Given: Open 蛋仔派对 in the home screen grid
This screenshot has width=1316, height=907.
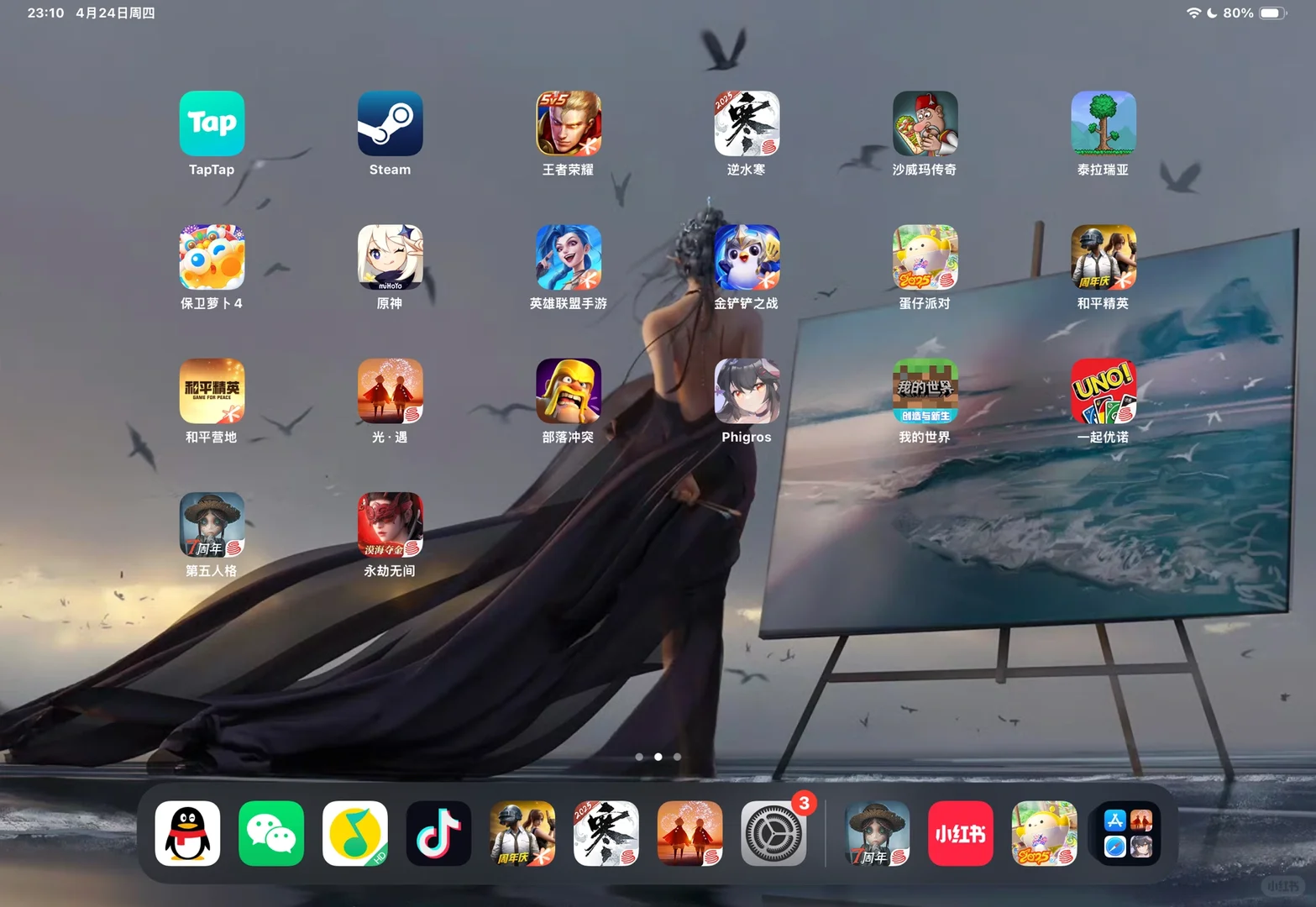Looking at the screenshot, I should click(925, 257).
